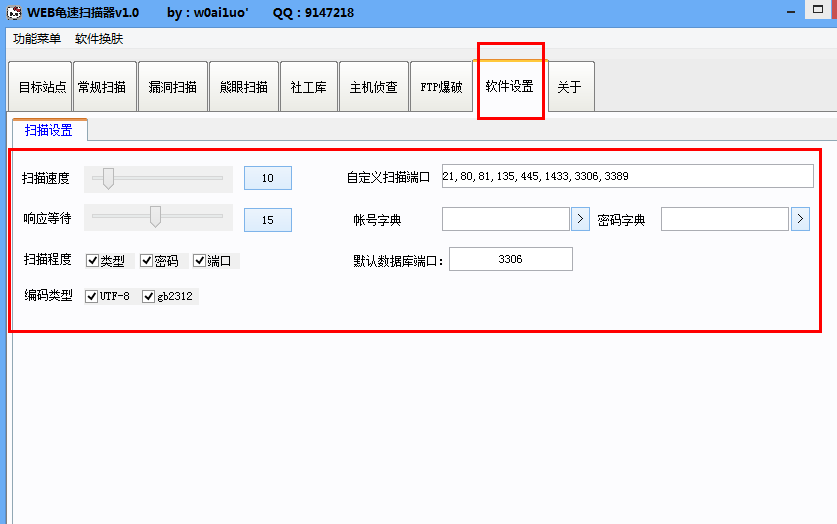The image size is (837, 524).
Task: Select the 软件设置 tab
Action: click(510, 86)
